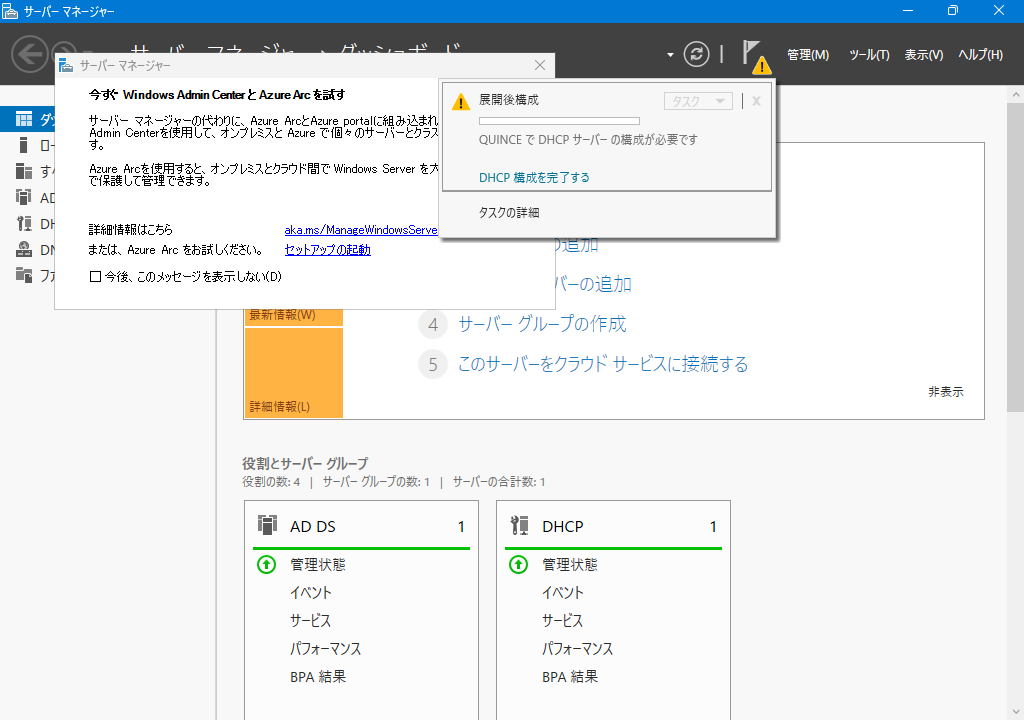The height and width of the screenshot is (720, 1024).
Task: Open the タスク dropdown in the notification
Action: (x=698, y=101)
